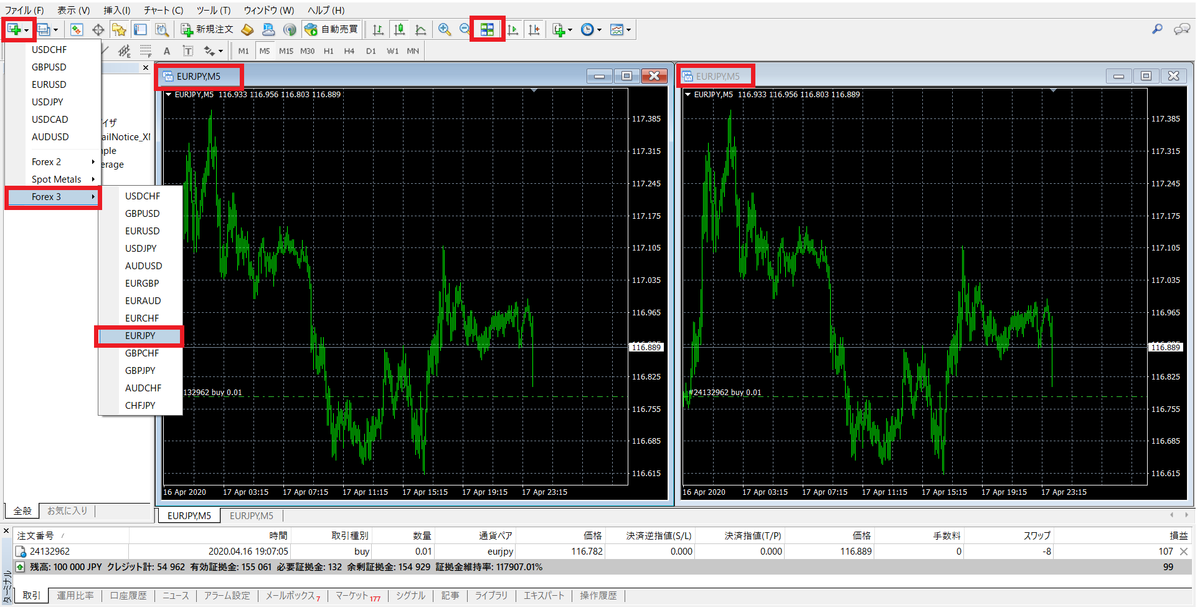Open the chat bubbles icon

[1182, 29]
